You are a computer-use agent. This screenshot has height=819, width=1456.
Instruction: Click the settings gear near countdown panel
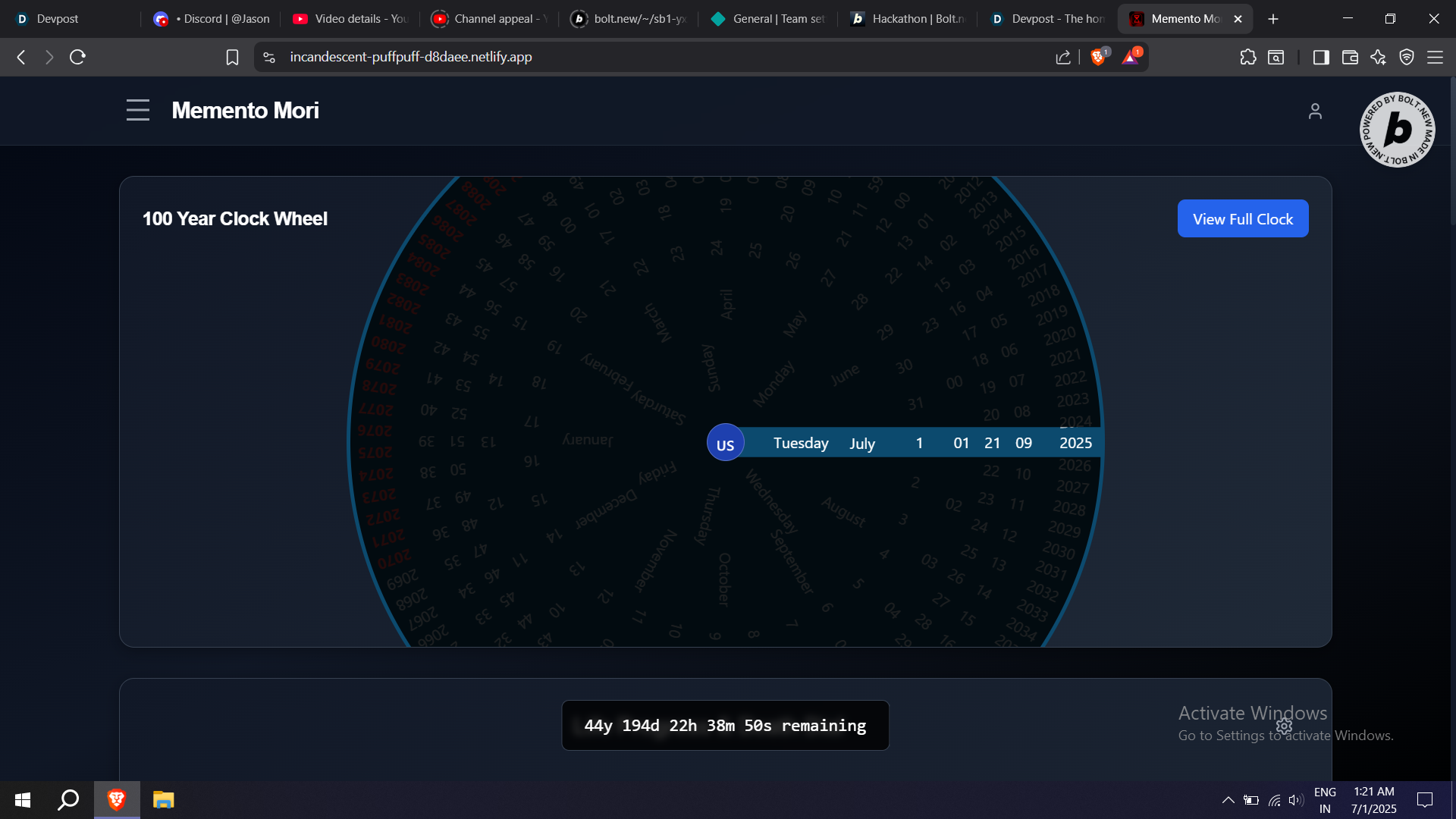[1284, 726]
